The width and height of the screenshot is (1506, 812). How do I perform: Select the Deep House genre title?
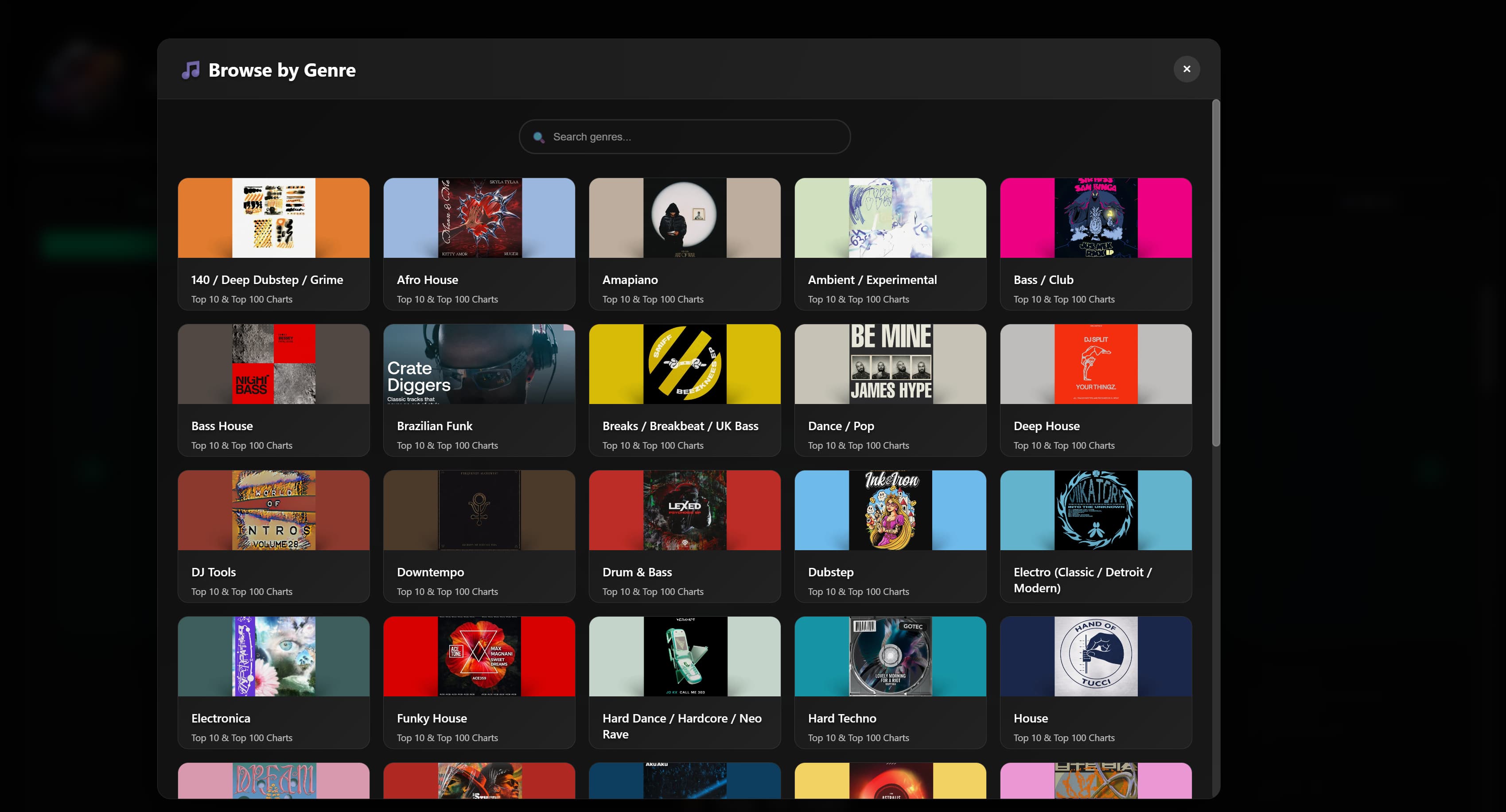[x=1047, y=426]
